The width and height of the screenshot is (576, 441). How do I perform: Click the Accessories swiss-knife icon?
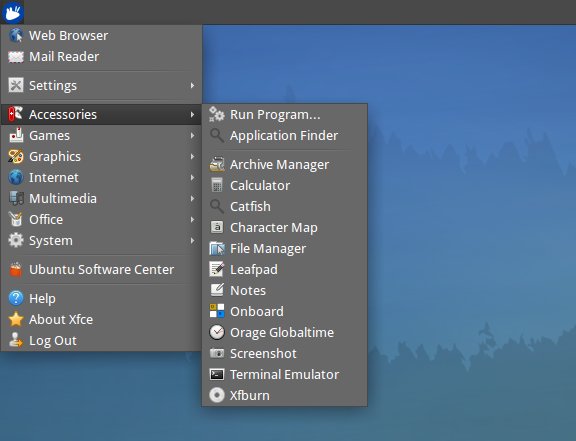pos(16,114)
